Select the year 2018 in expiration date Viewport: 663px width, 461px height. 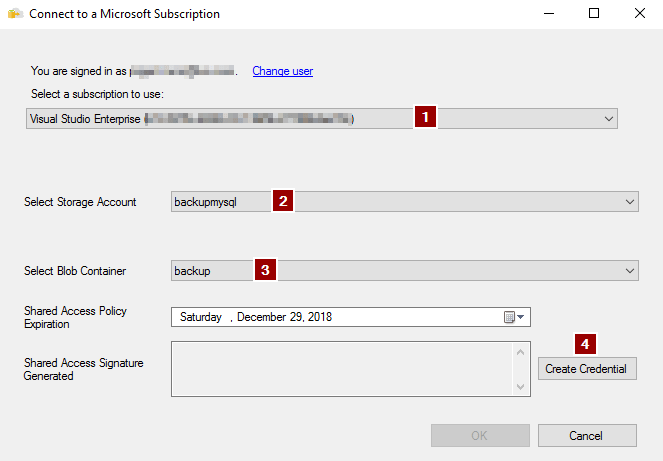click(x=320, y=317)
